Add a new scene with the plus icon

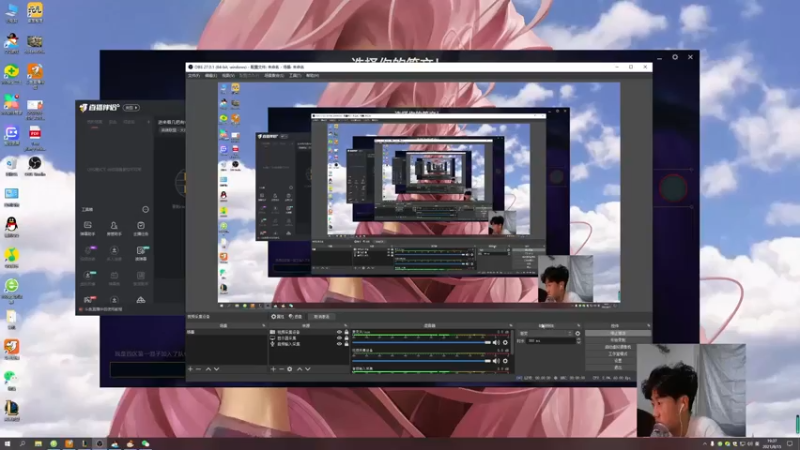[190, 369]
